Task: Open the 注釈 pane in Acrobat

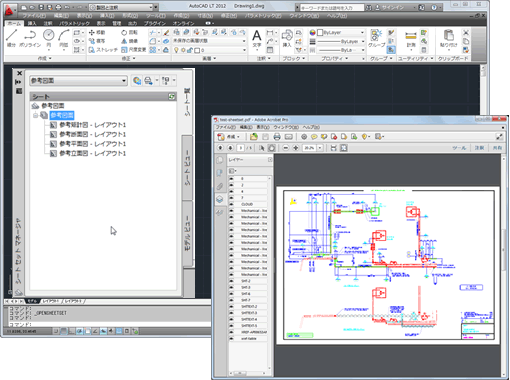Action: pyautogui.click(x=479, y=148)
